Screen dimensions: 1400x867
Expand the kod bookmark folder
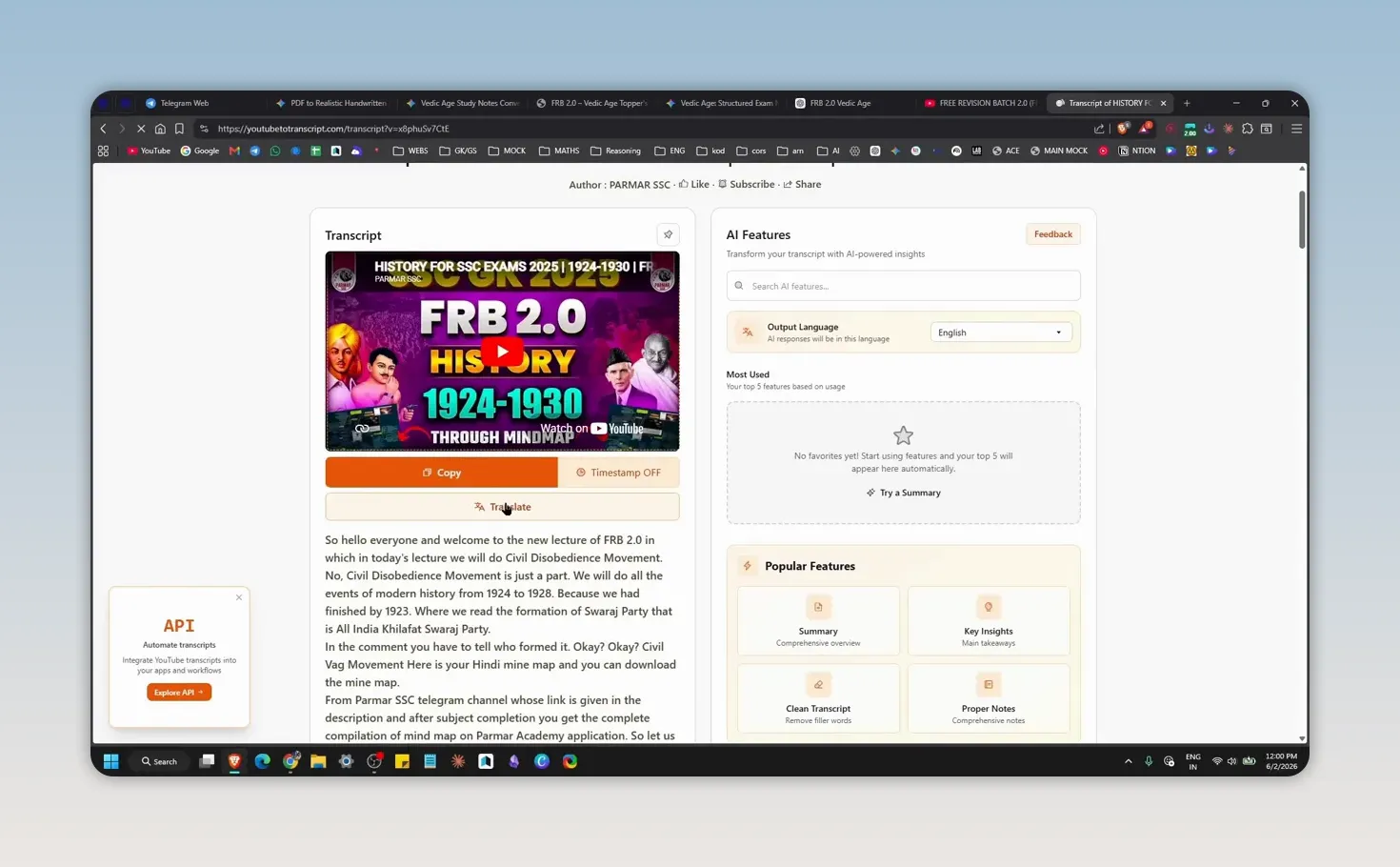710,151
